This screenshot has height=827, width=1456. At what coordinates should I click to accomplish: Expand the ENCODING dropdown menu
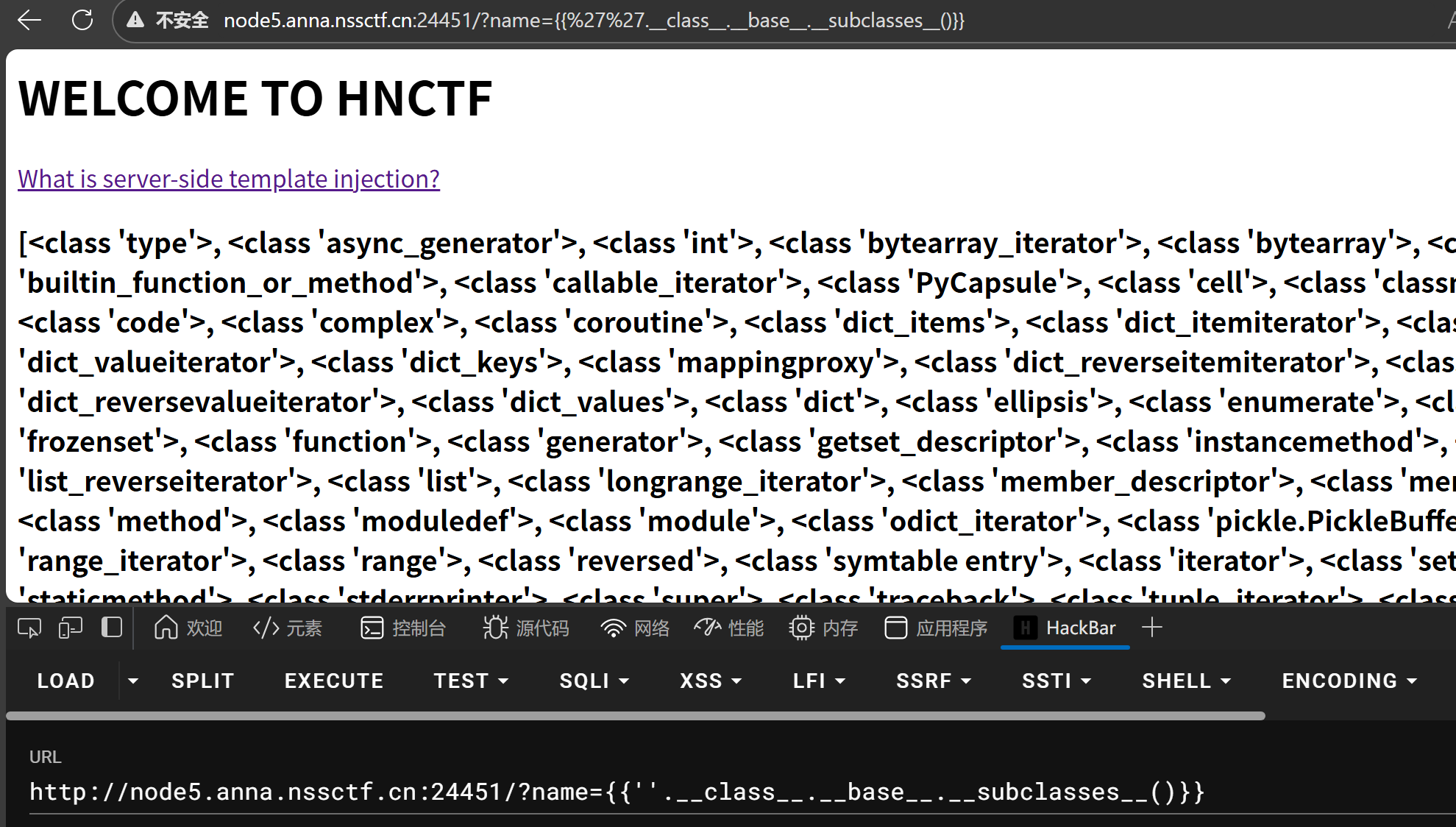pyautogui.click(x=1349, y=681)
